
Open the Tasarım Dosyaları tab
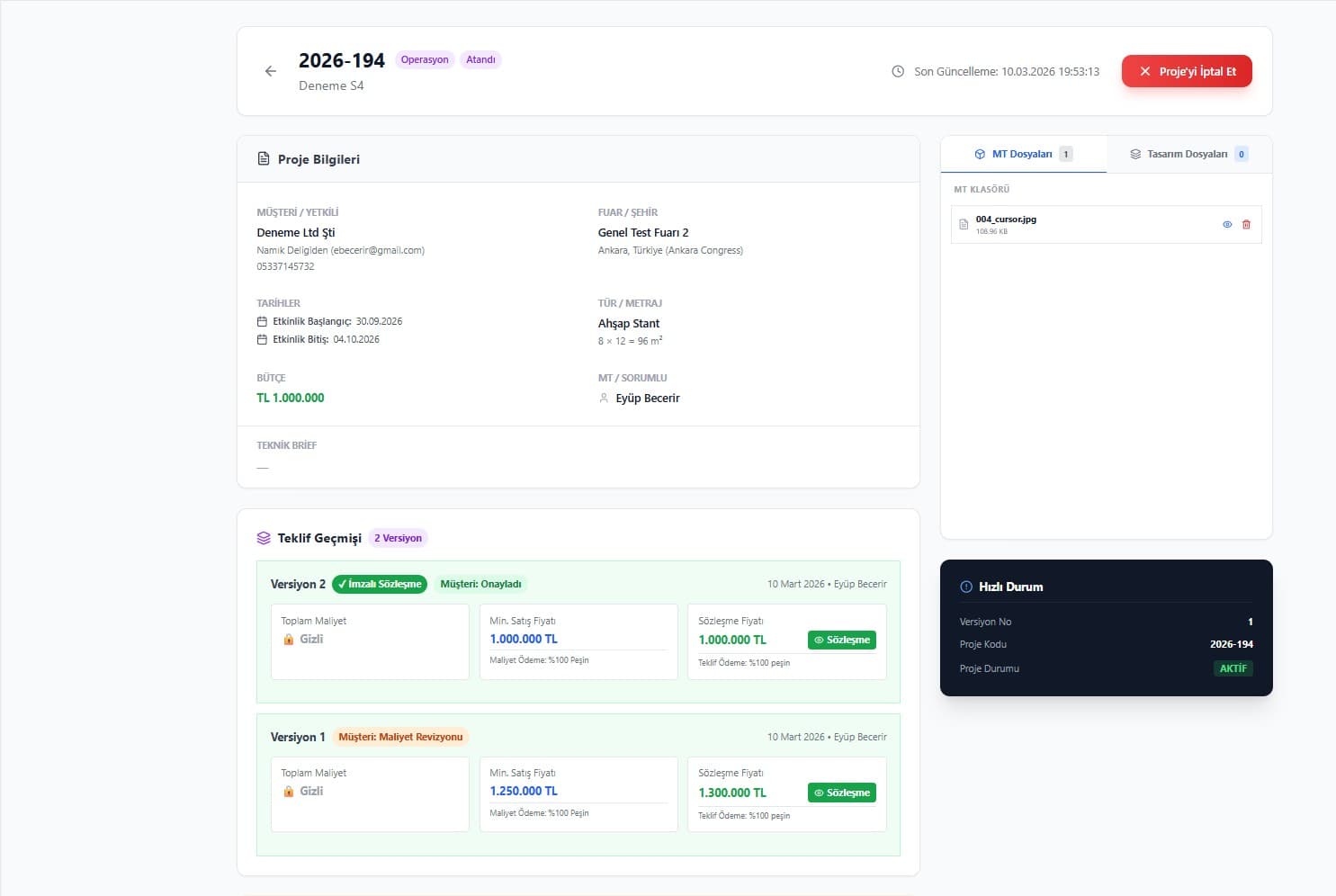(1188, 154)
